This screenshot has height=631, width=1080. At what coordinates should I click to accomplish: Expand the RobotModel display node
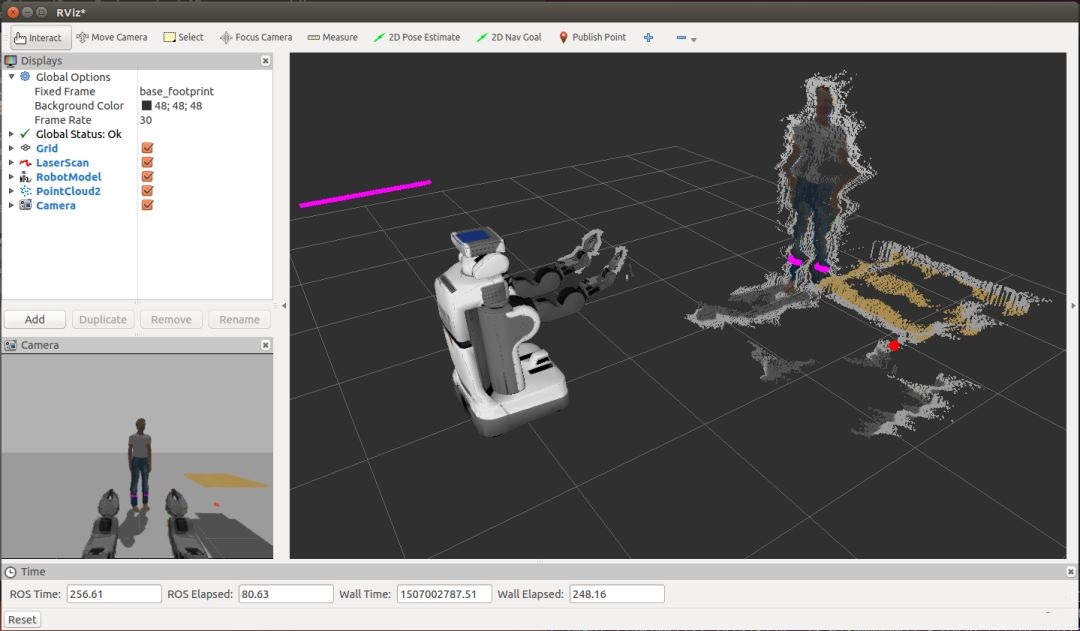(11, 177)
